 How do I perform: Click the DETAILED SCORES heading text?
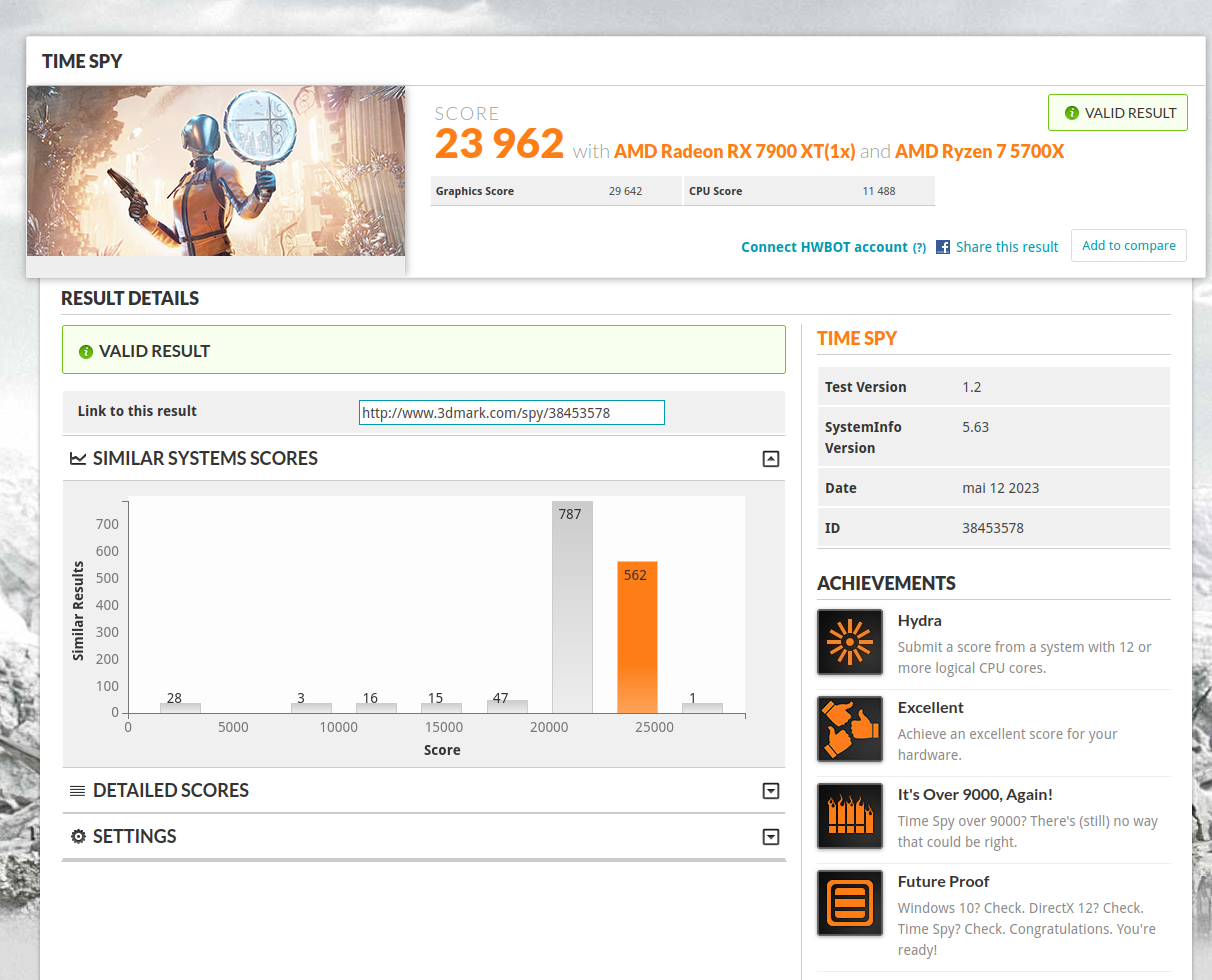pos(171,791)
